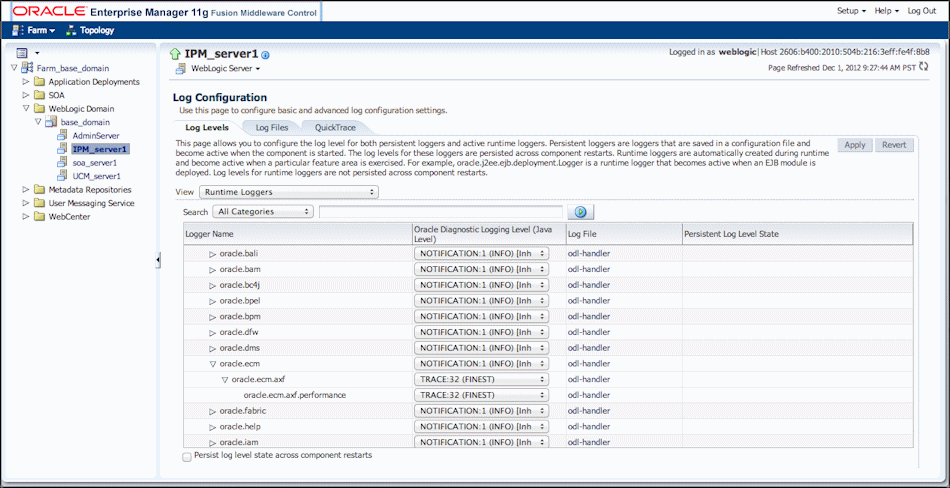Enable Persist log level state checkbox
Viewport: 950px width, 488px height.
click(186, 457)
